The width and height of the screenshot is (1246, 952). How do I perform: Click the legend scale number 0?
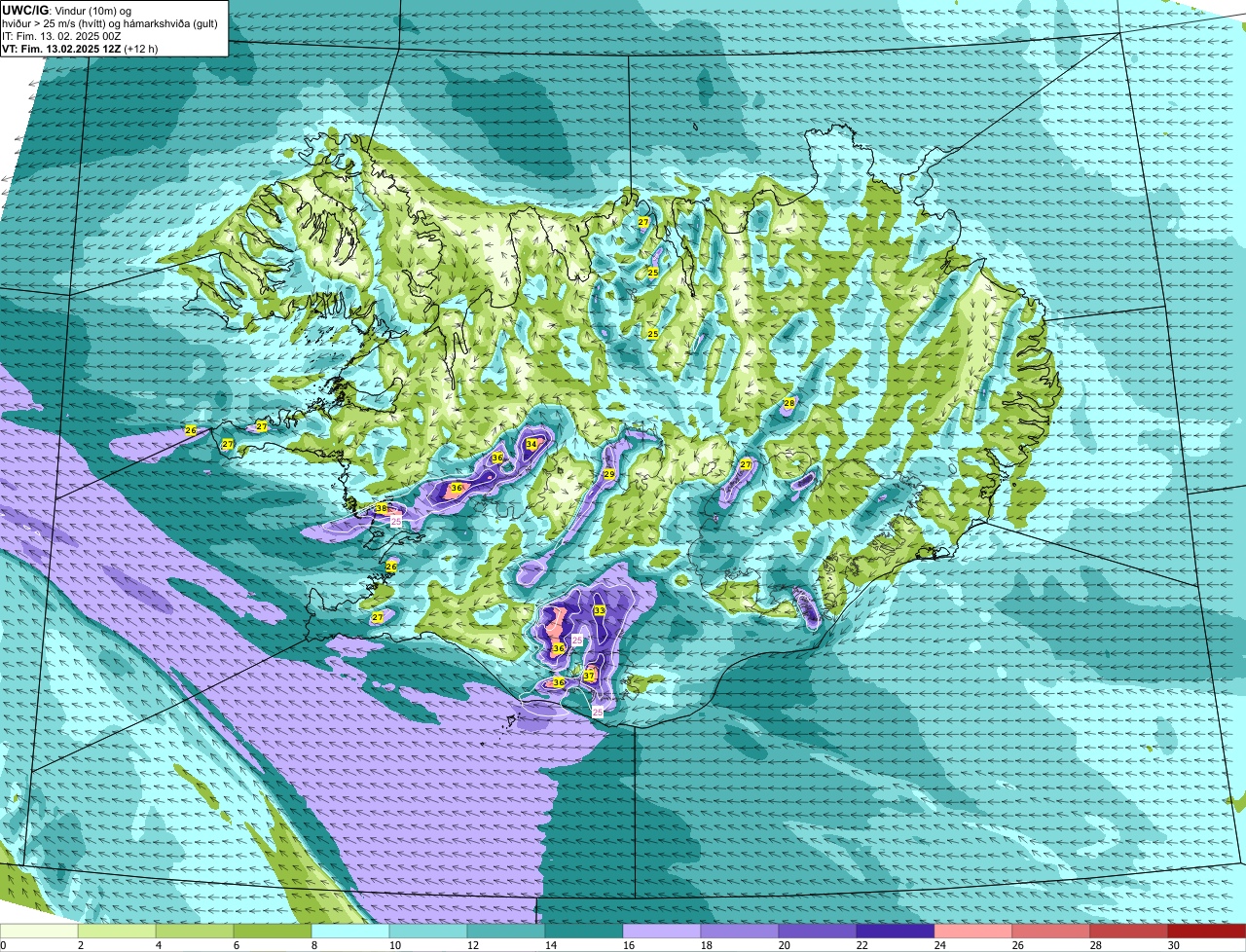pos(3,945)
